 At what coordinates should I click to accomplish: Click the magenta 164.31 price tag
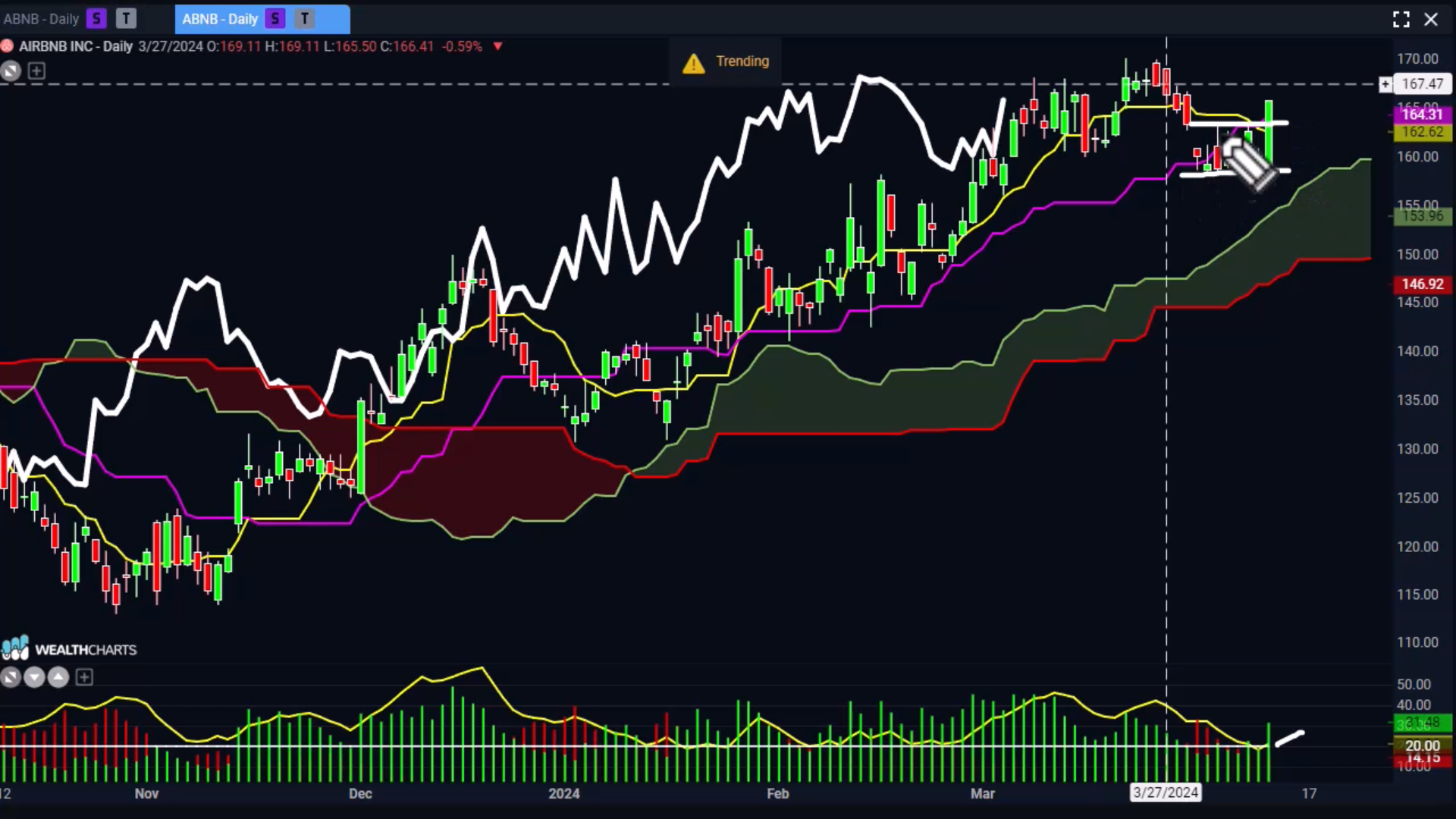pyautogui.click(x=1423, y=115)
